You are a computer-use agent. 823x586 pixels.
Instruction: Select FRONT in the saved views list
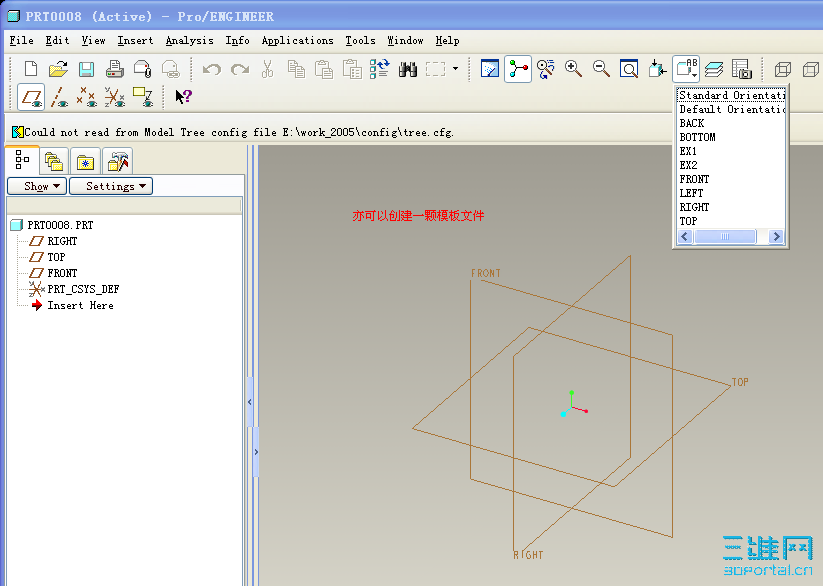(694, 179)
